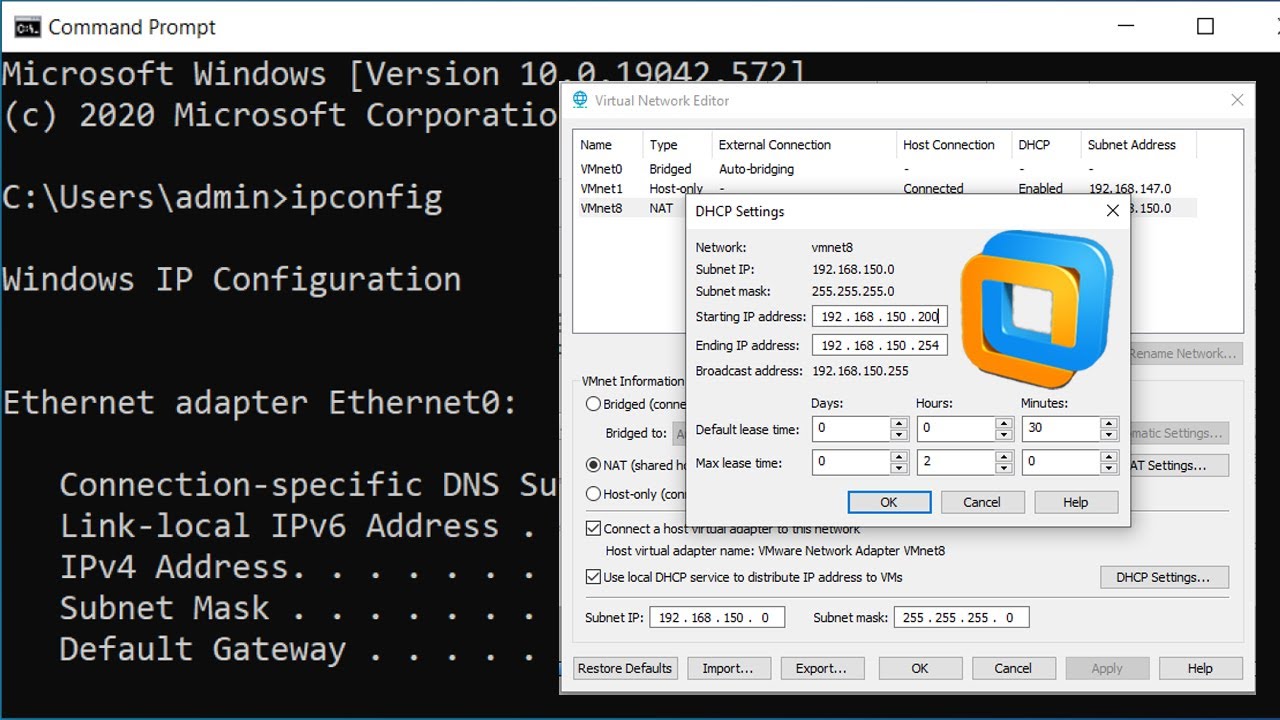Click the Subnet mask input field
This screenshot has width=1280, height=720.
(961, 618)
